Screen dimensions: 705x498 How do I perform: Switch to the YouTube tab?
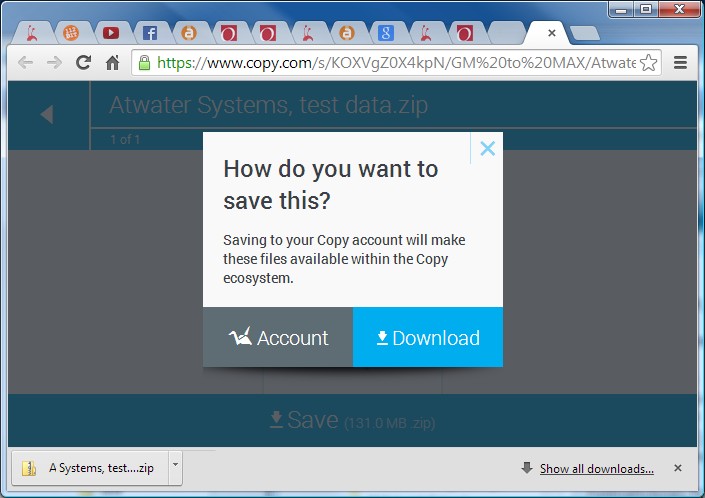pyautogui.click(x=111, y=33)
